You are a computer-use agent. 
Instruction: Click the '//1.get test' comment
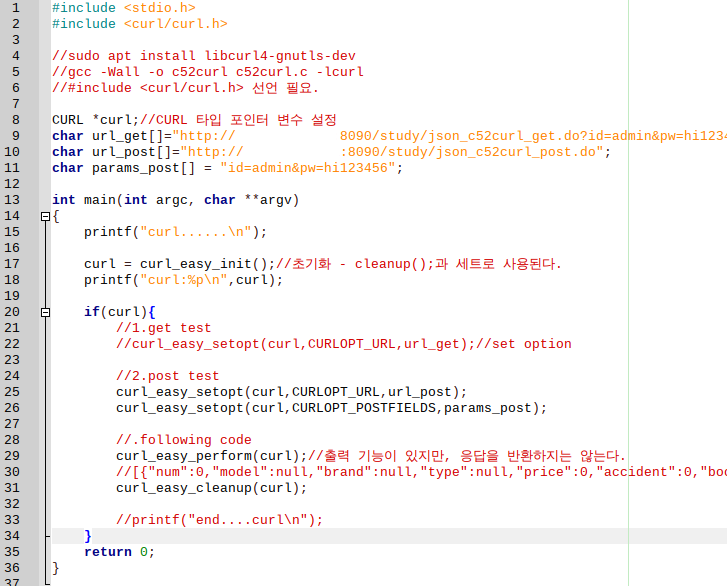(164, 328)
